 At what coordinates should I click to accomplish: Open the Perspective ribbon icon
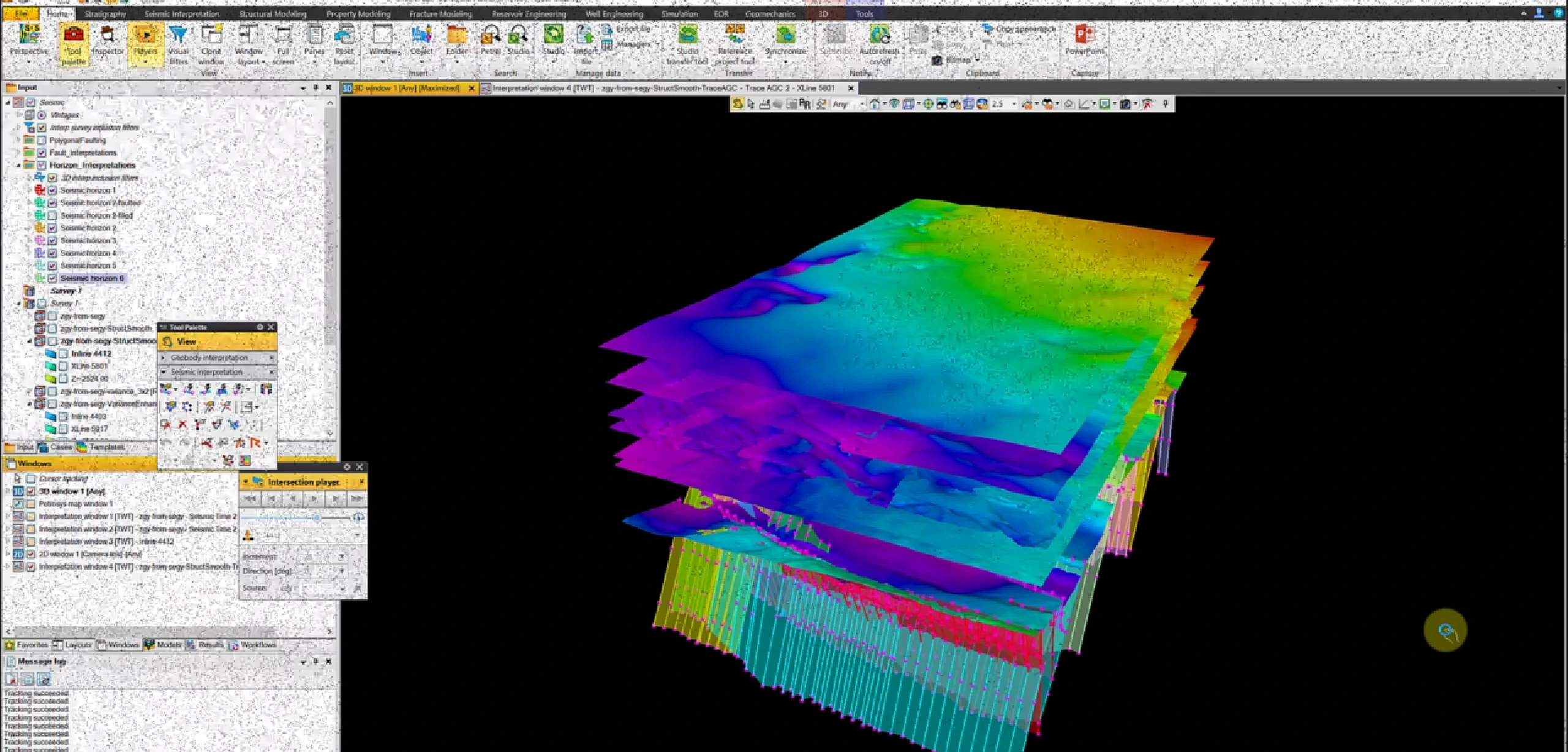[x=29, y=39]
